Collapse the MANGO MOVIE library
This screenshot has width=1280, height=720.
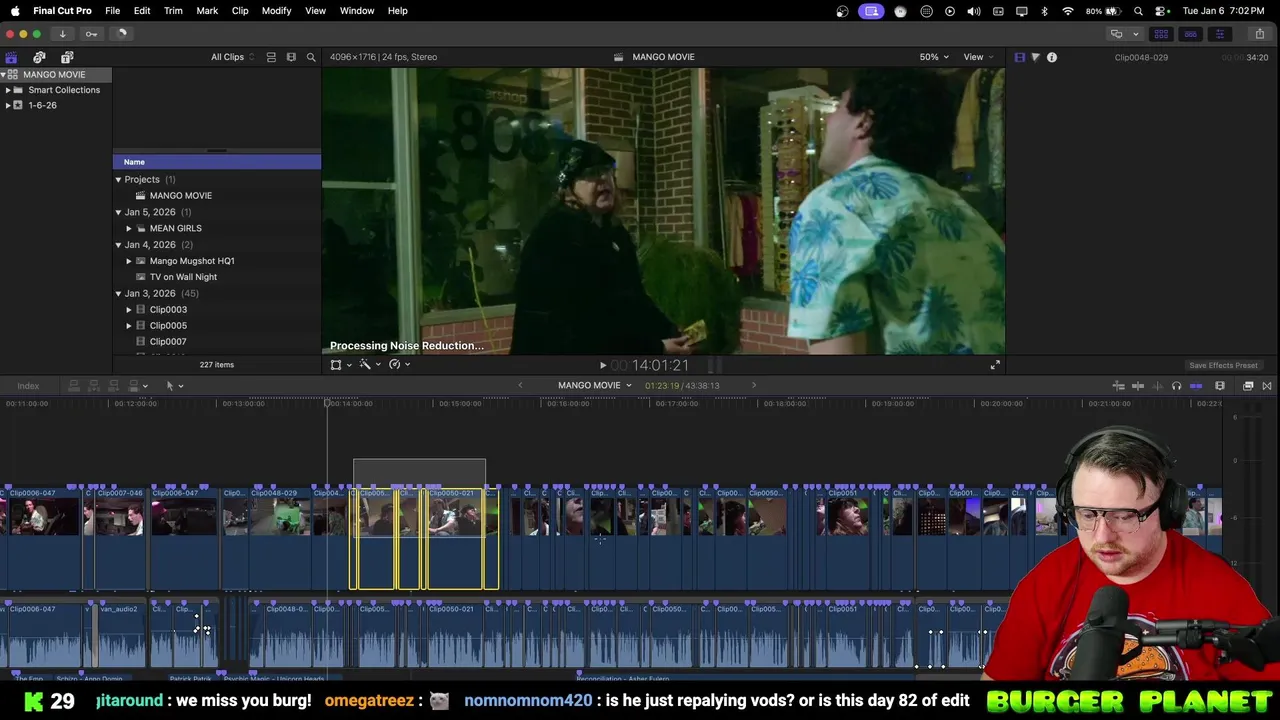click(x=4, y=75)
